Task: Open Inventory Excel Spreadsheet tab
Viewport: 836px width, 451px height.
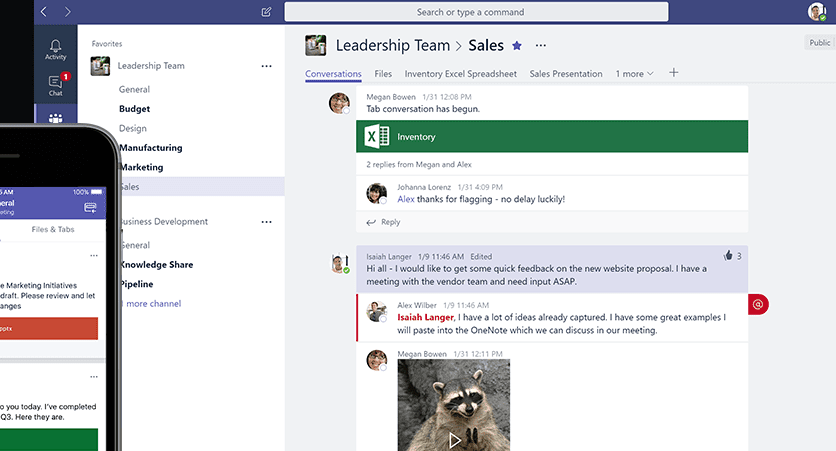Action: (461, 74)
